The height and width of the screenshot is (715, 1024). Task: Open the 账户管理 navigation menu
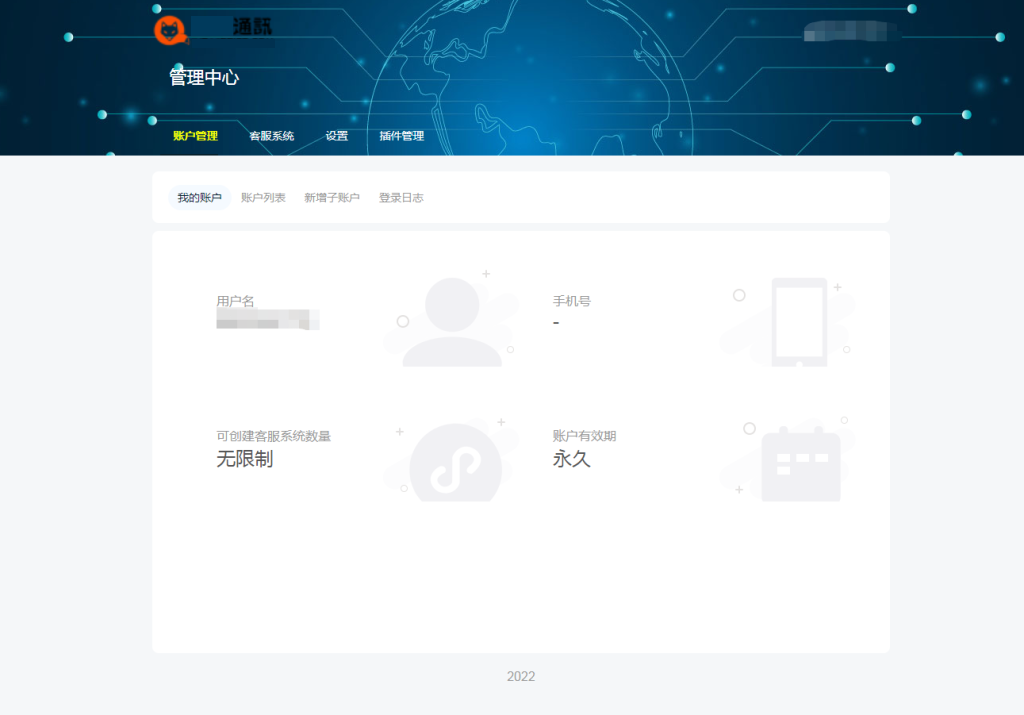(x=195, y=136)
